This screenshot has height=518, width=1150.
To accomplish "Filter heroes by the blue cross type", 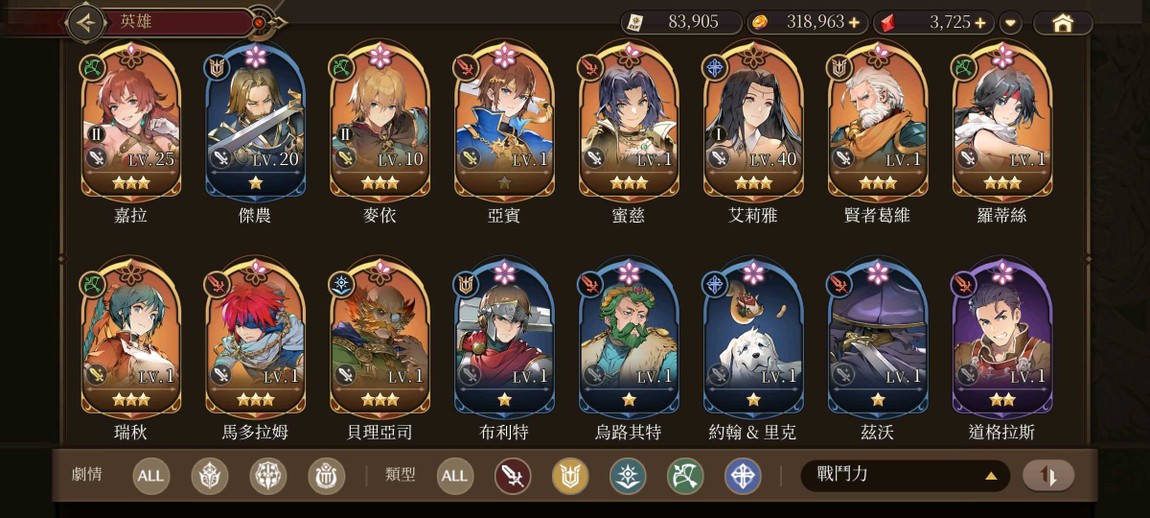I will tap(743, 476).
